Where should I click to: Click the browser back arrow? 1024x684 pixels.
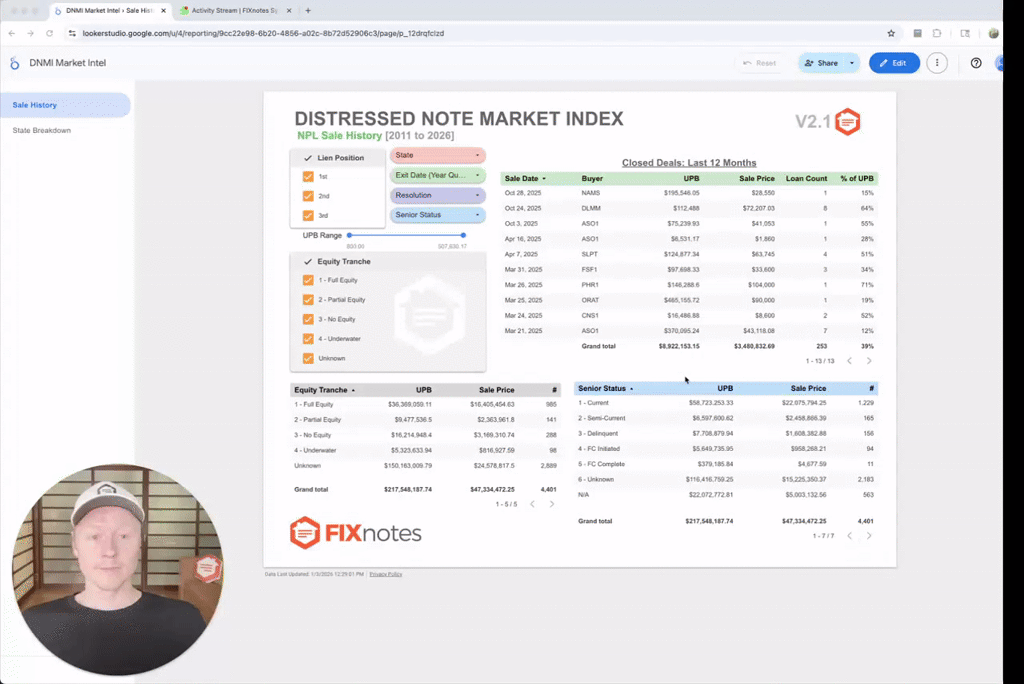pyautogui.click(x=12, y=33)
